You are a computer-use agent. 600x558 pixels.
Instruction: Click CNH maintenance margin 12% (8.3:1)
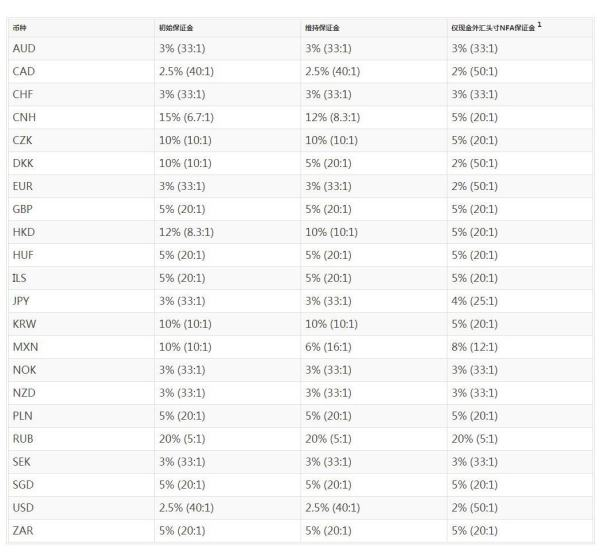pos(332,117)
